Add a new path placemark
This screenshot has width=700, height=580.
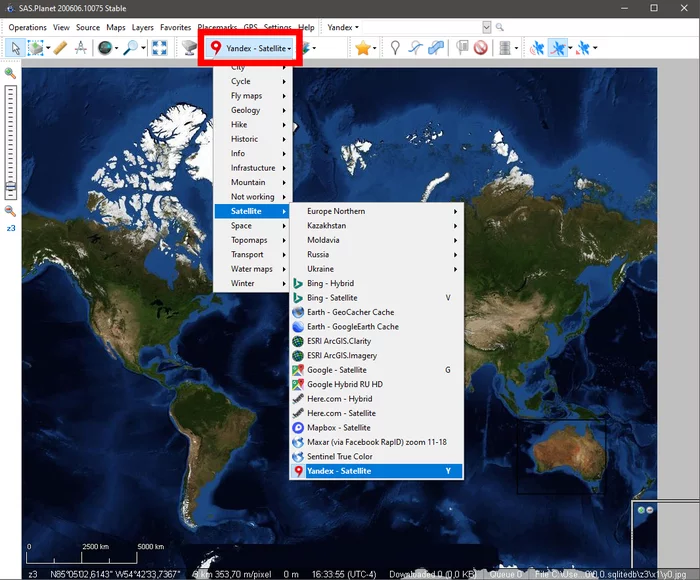tap(415, 48)
